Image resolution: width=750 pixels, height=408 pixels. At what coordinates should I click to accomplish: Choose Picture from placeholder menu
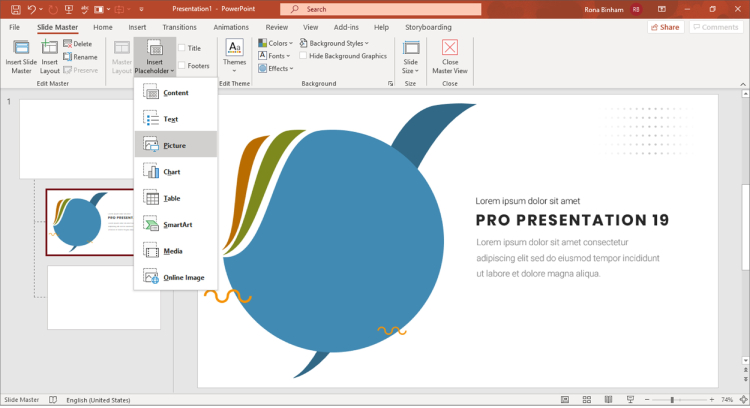[x=176, y=145]
